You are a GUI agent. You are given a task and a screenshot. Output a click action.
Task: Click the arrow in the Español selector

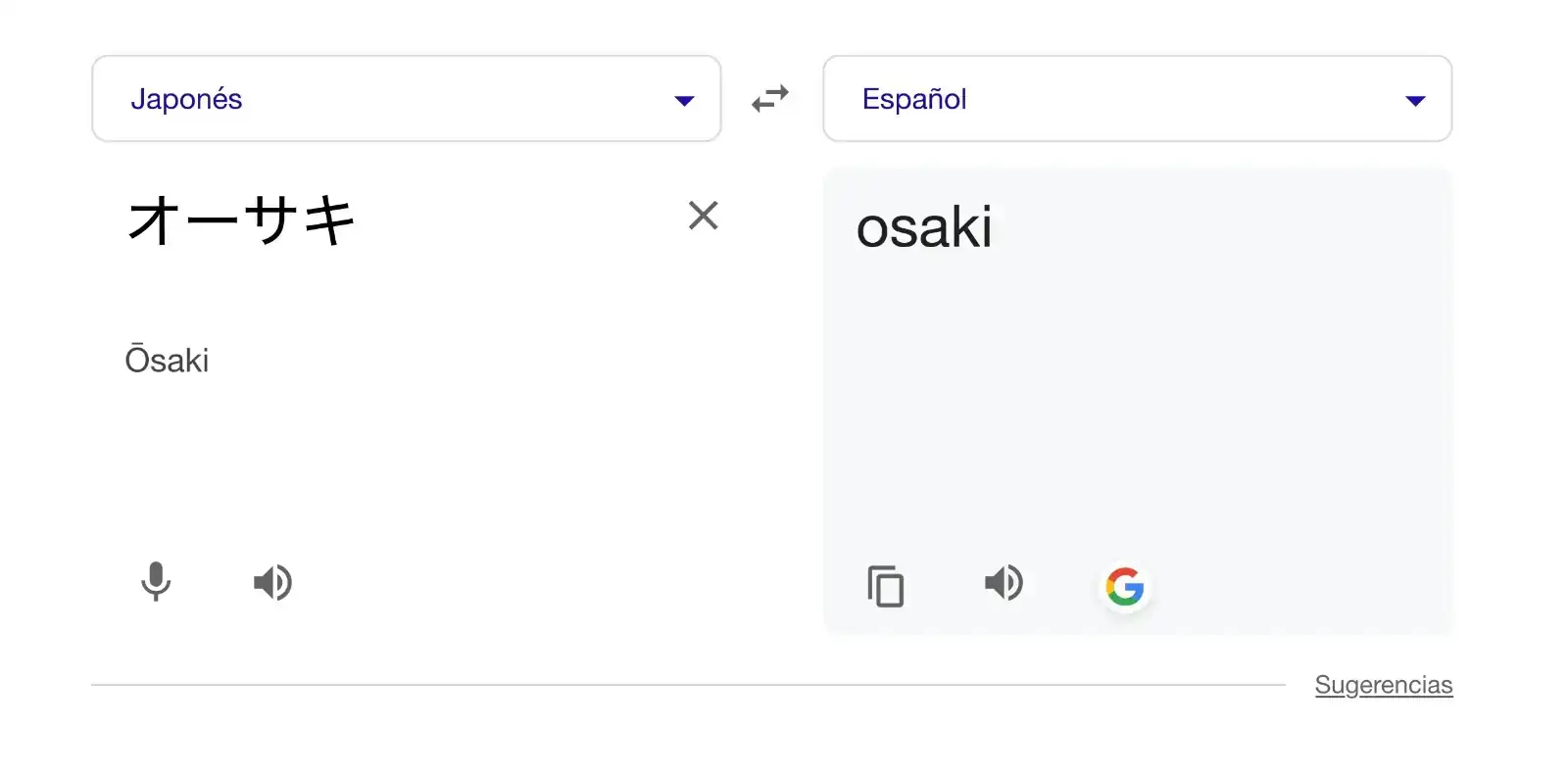click(1415, 100)
